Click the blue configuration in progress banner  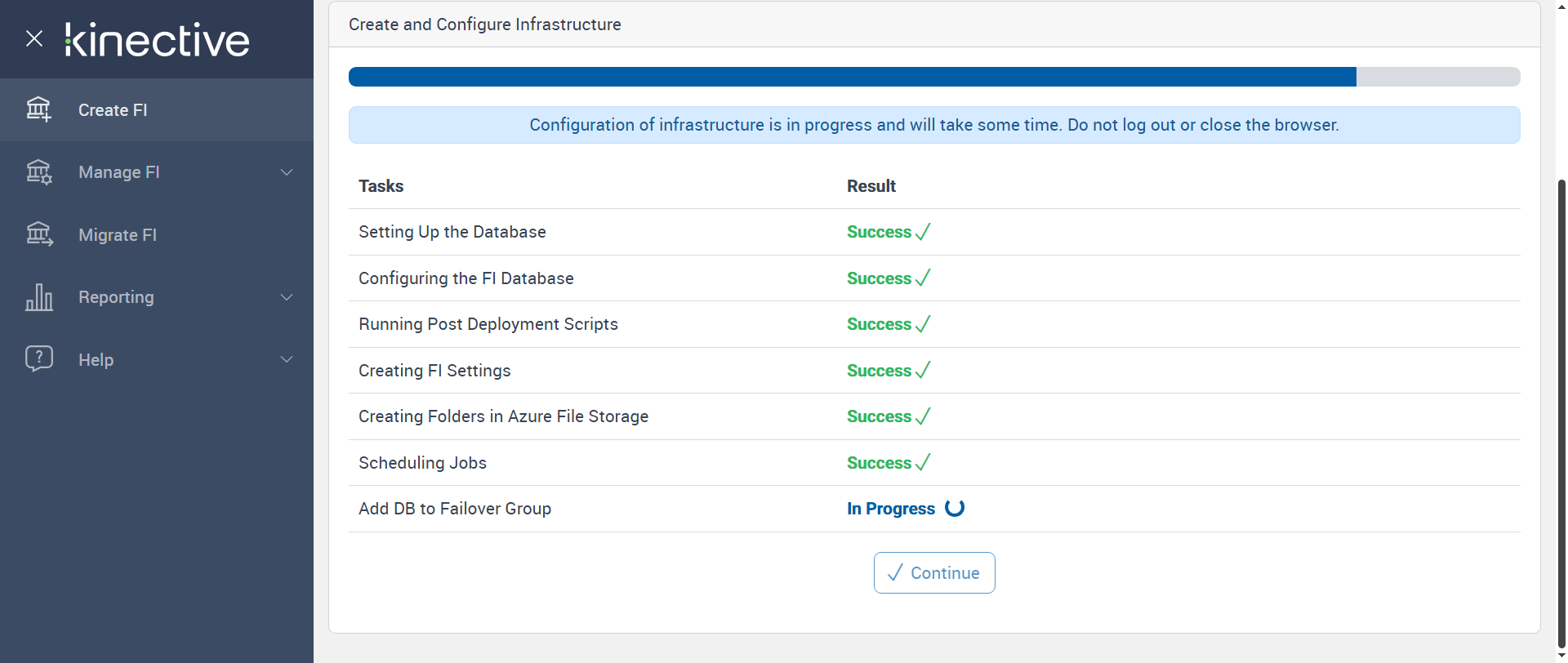pyautogui.click(x=933, y=125)
